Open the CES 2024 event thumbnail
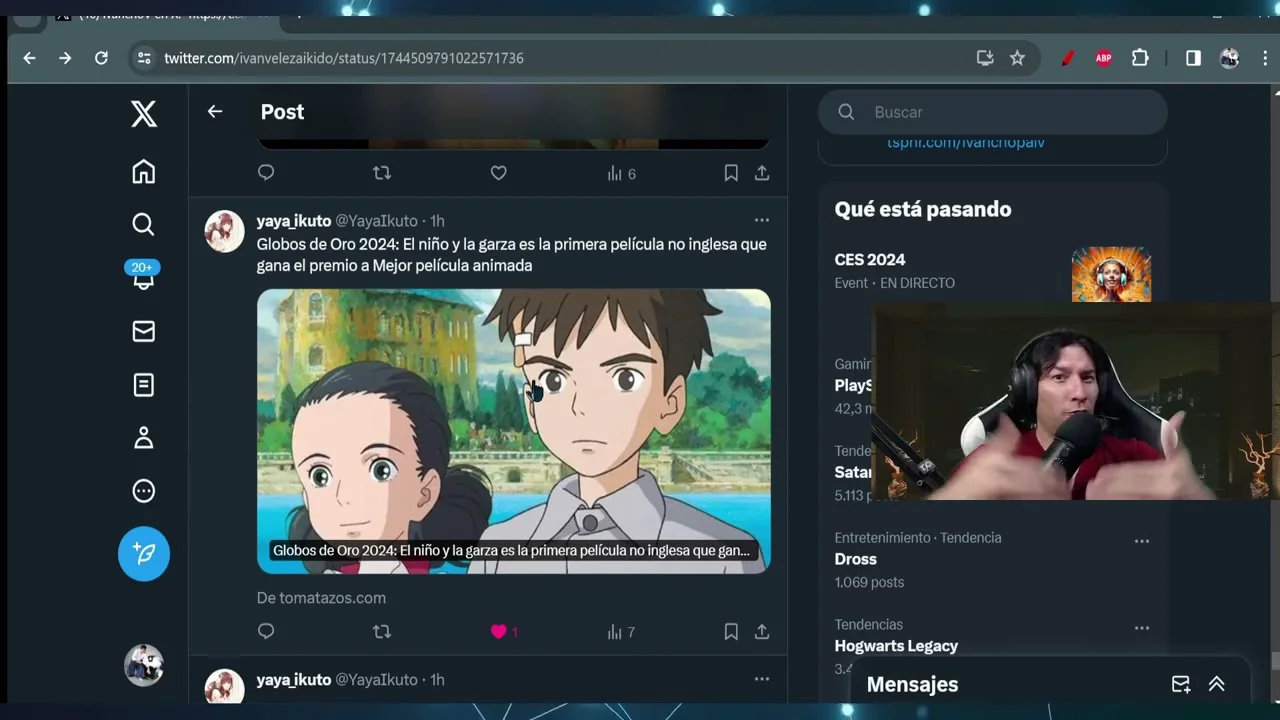1280x720 pixels. click(x=1111, y=274)
